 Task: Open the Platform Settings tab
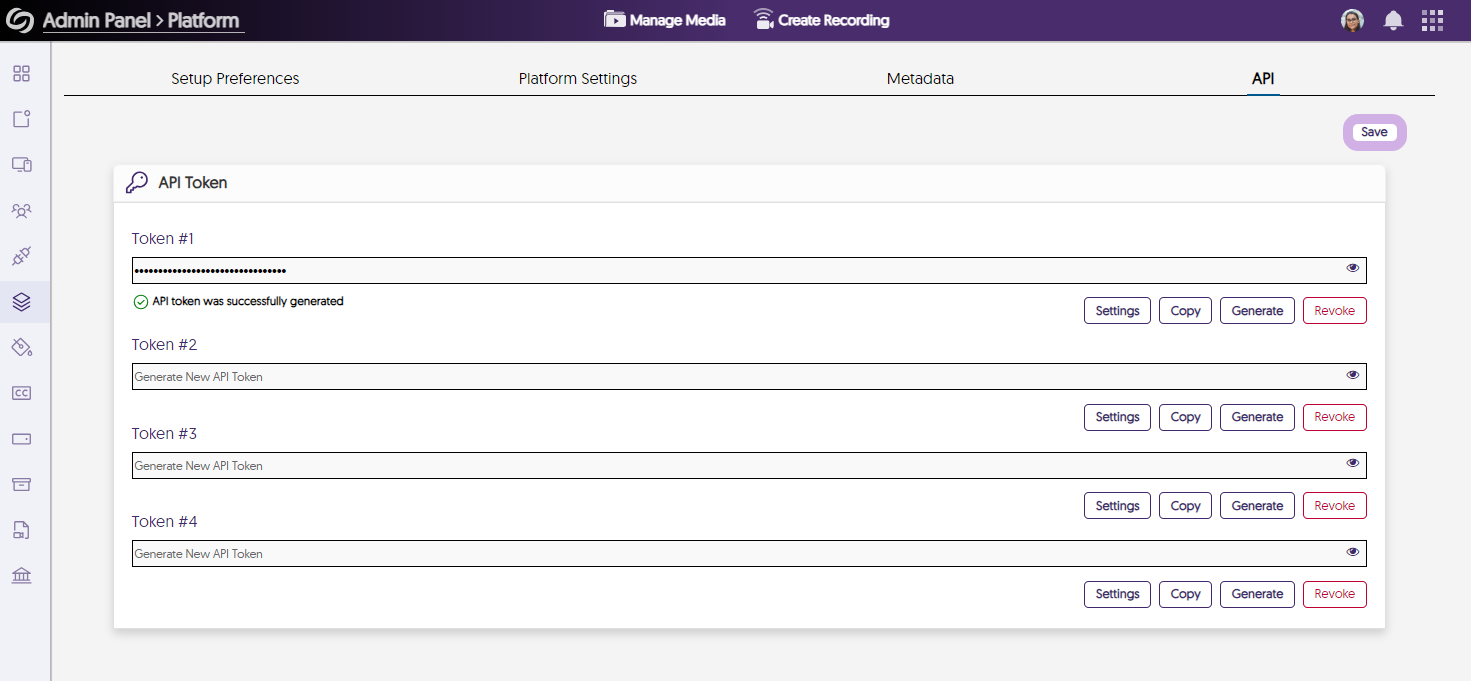tap(577, 78)
